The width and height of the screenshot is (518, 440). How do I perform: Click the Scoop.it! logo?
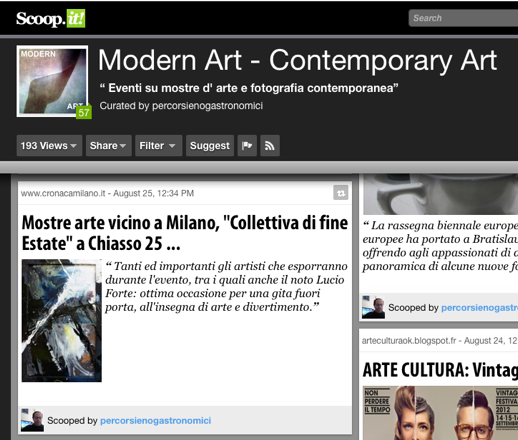click(x=51, y=18)
